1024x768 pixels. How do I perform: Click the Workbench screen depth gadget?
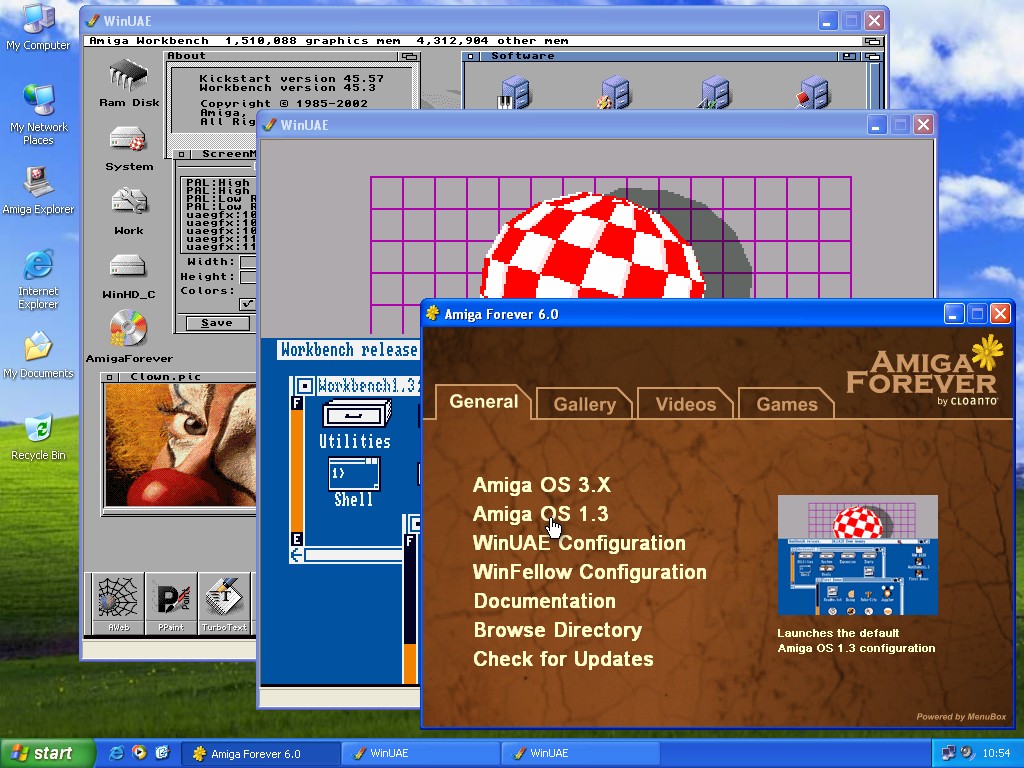pyautogui.click(x=872, y=40)
